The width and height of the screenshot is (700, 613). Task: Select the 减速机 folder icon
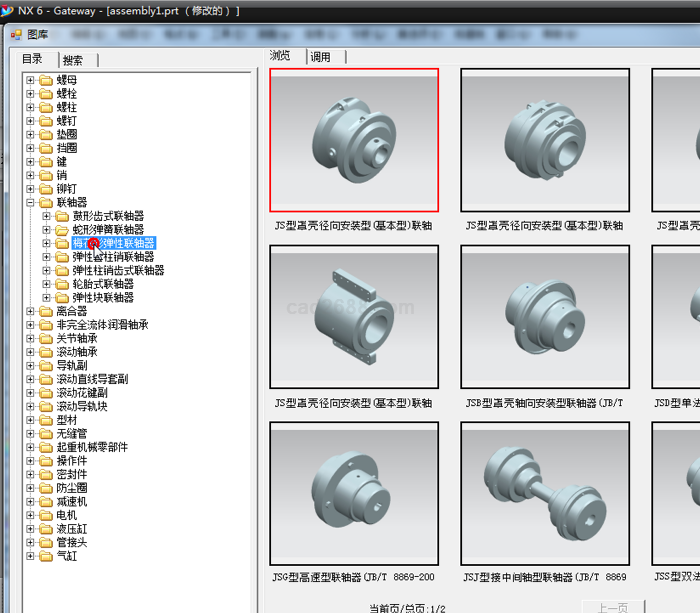point(46,502)
